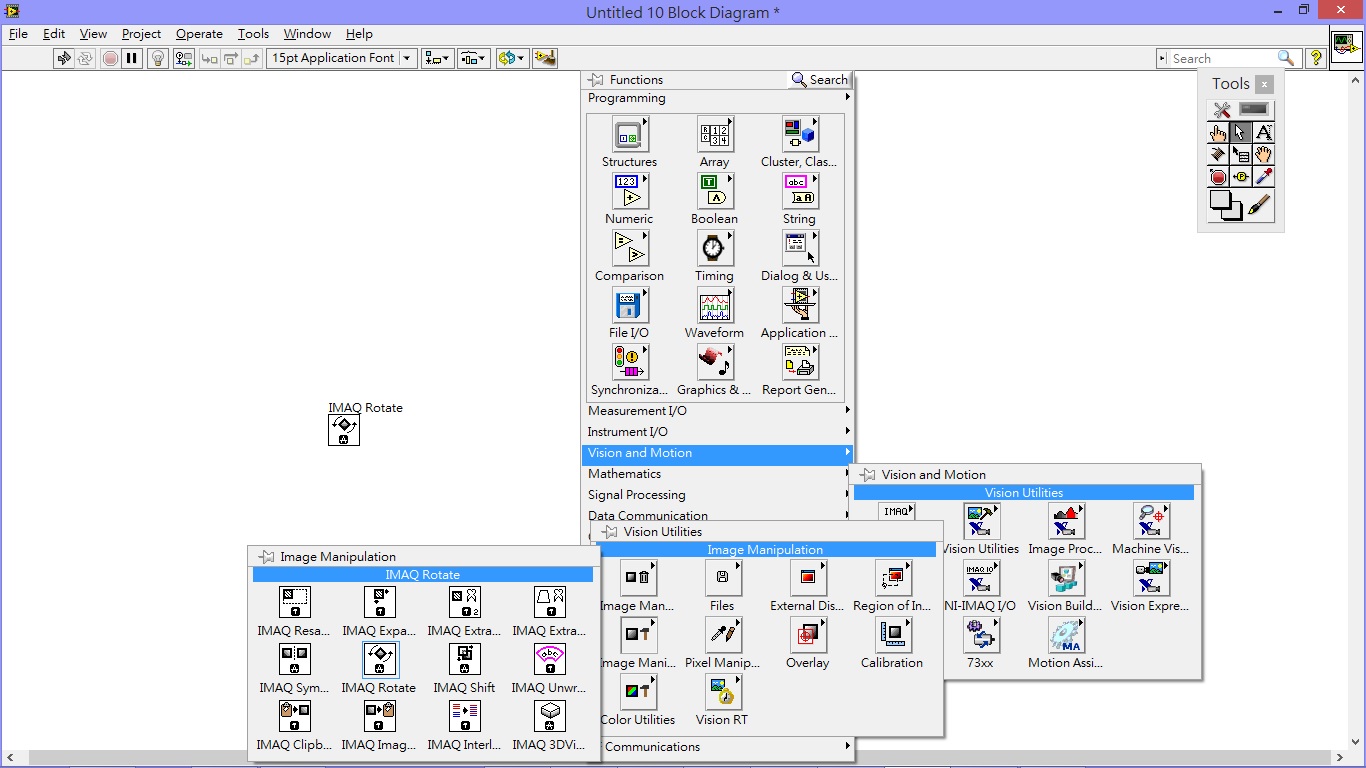Pin the Vision and Motion palette thumbtack

pyautogui.click(x=868, y=475)
